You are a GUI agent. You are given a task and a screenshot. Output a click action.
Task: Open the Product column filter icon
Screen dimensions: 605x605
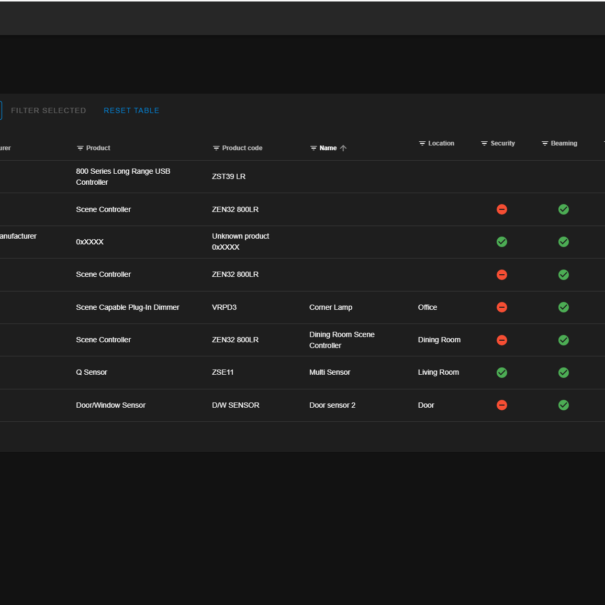pos(80,148)
